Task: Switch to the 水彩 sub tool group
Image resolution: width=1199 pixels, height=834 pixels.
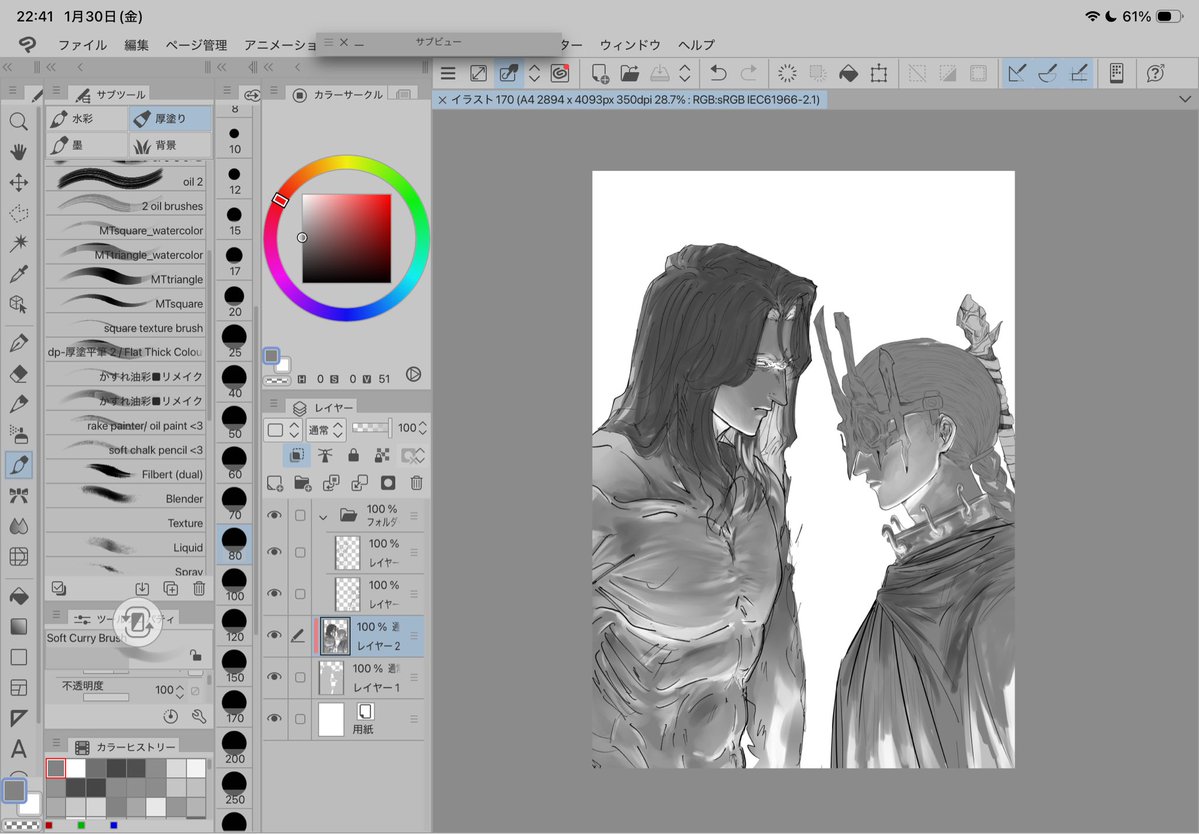Action: coord(86,118)
